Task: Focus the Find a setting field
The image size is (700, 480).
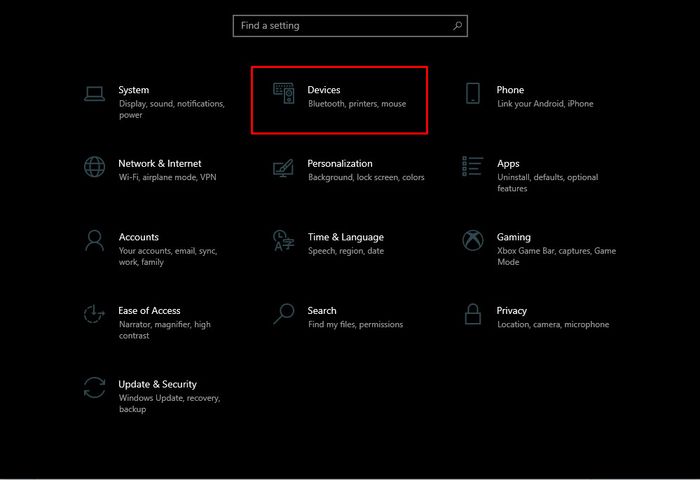Action: pos(350,26)
